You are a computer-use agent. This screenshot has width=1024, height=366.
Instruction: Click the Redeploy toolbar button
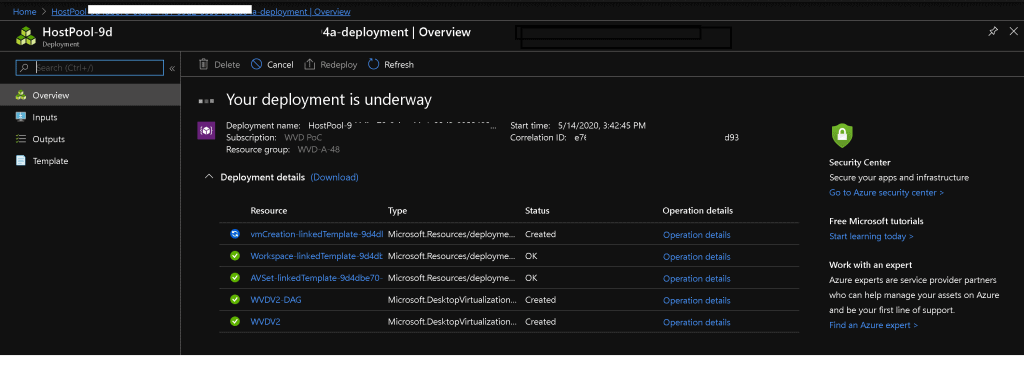[x=330, y=65]
